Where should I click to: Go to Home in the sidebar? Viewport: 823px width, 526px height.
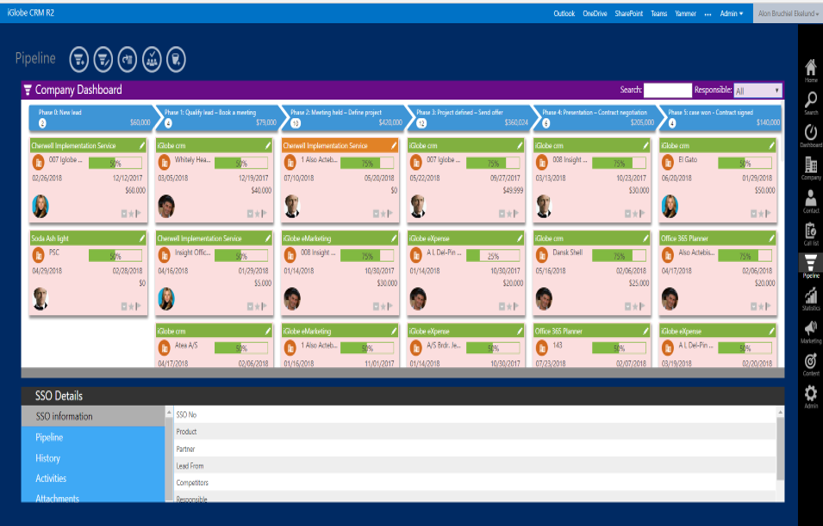click(x=810, y=71)
